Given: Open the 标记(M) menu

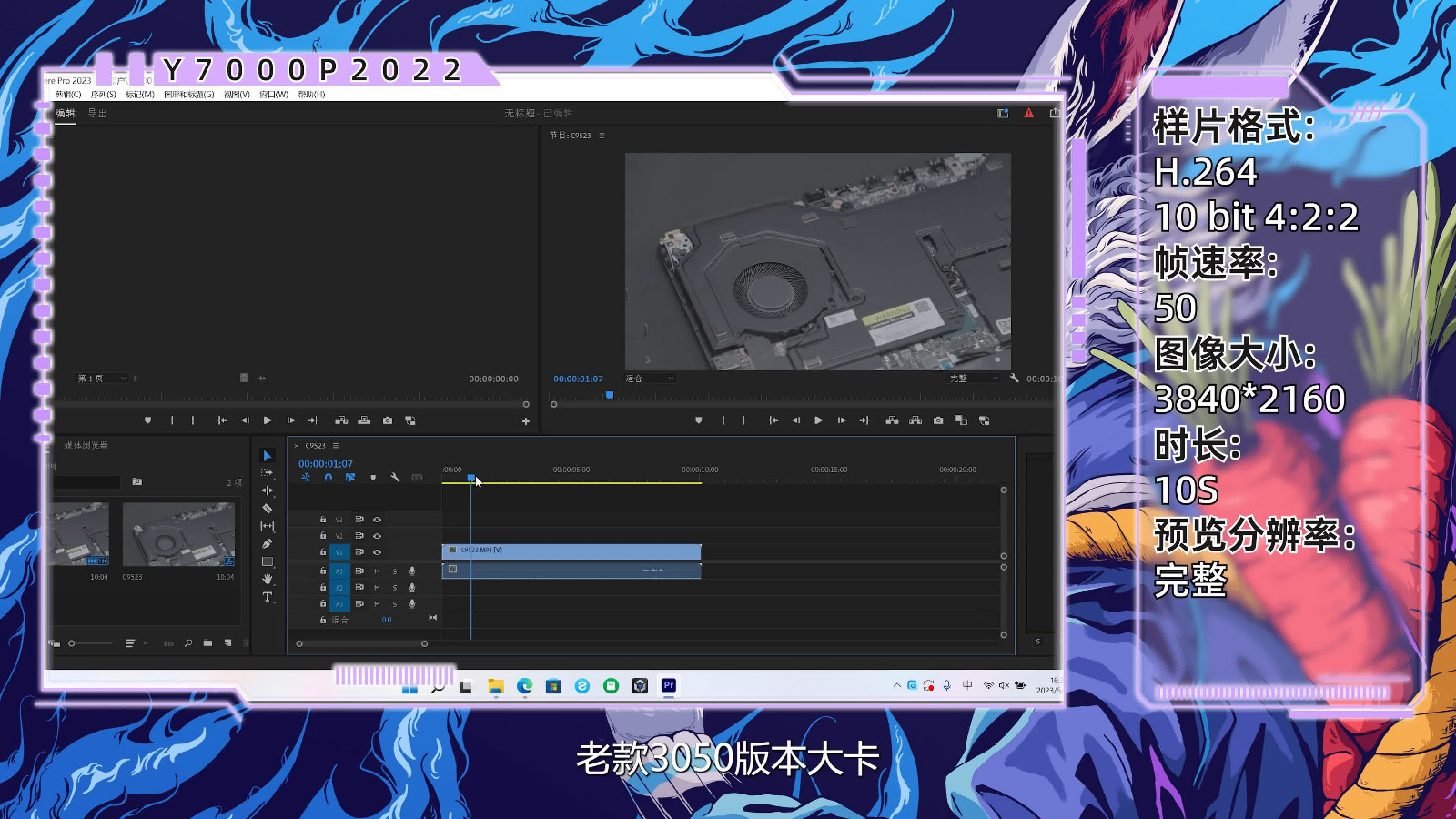Looking at the screenshot, I should pyautogui.click(x=140, y=95).
